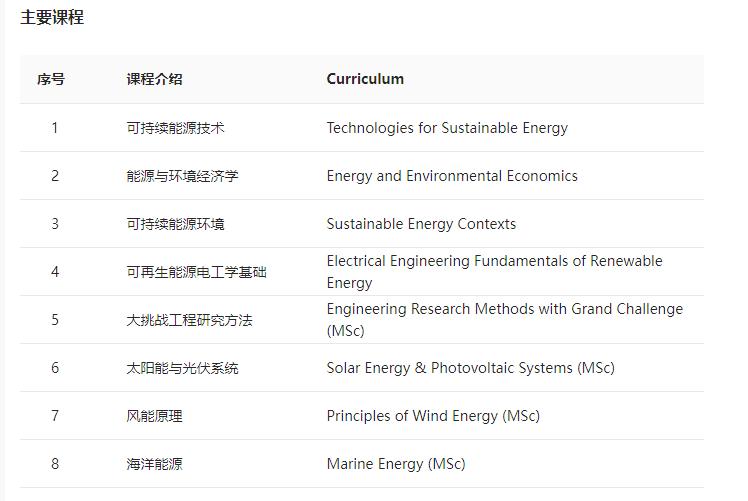The image size is (748, 501).
Task: Select the 可持续能源技术 course cell
Action: [x=175, y=128]
